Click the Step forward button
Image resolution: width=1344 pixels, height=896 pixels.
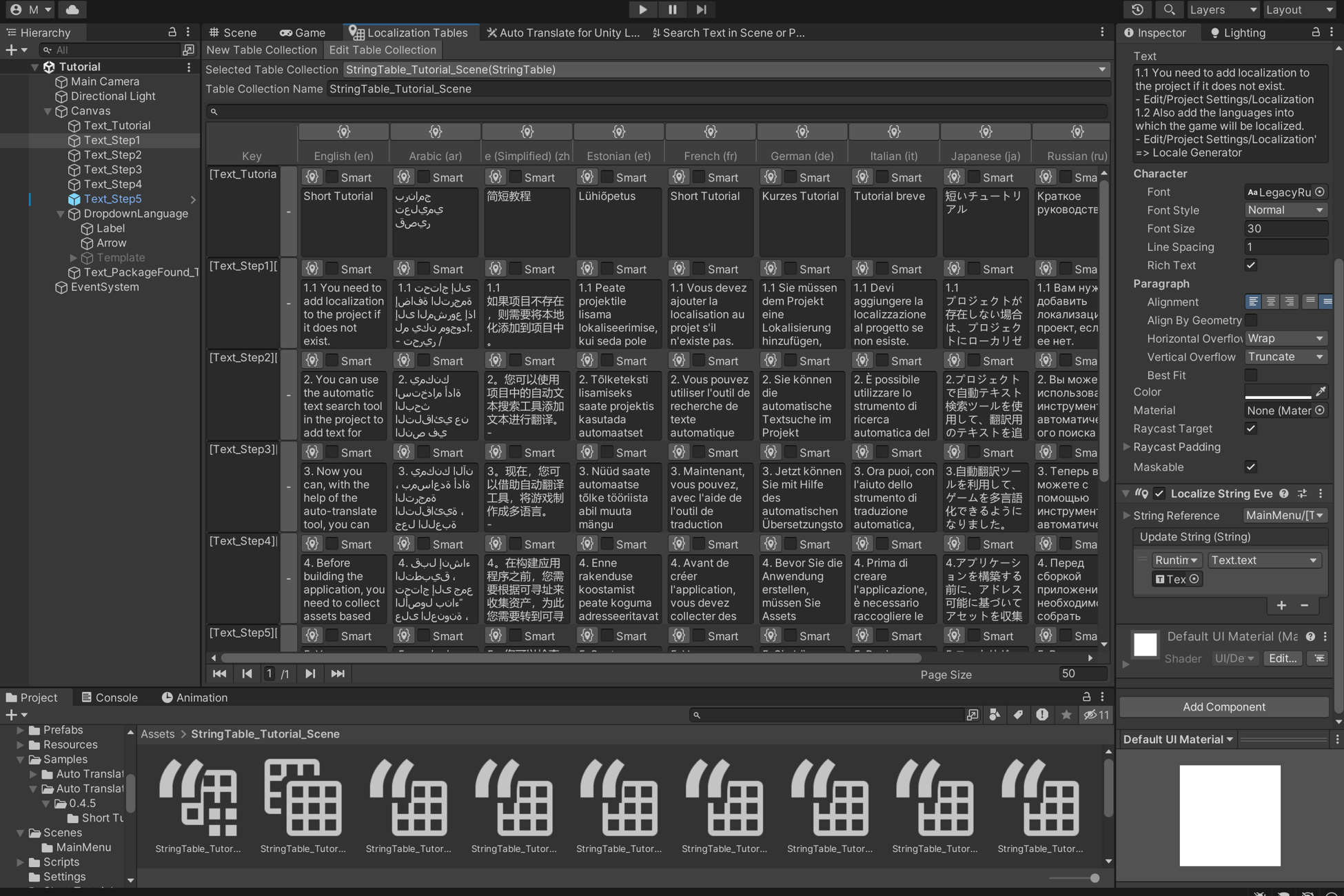[x=702, y=10]
